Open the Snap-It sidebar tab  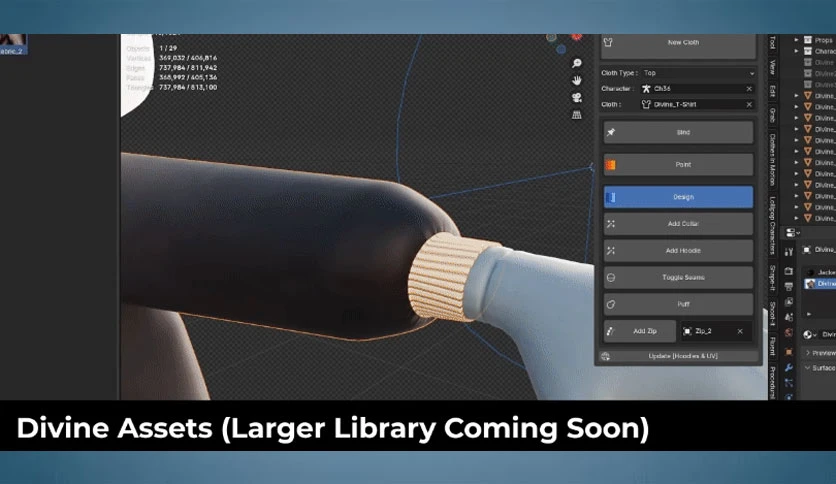[x=772, y=278]
